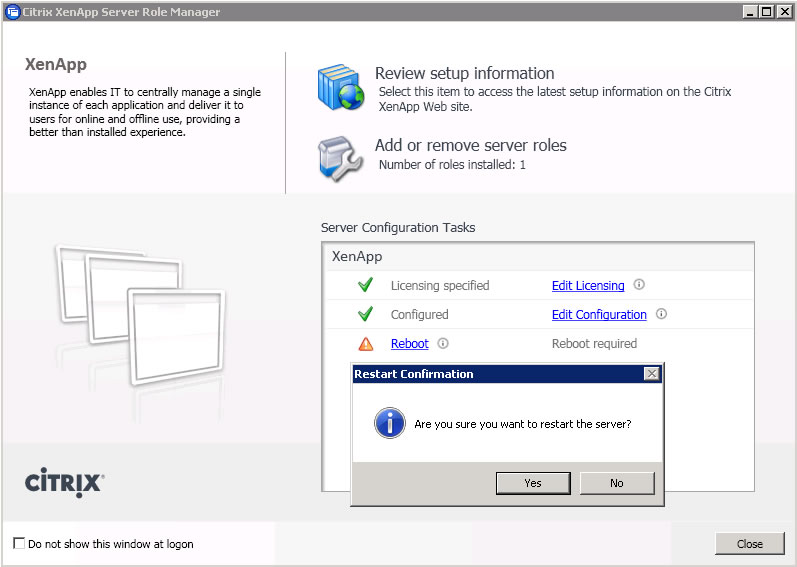This screenshot has width=797, height=567.
Task: Click the 'Server Configuration Tasks' heading
Action: coord(398,228)
